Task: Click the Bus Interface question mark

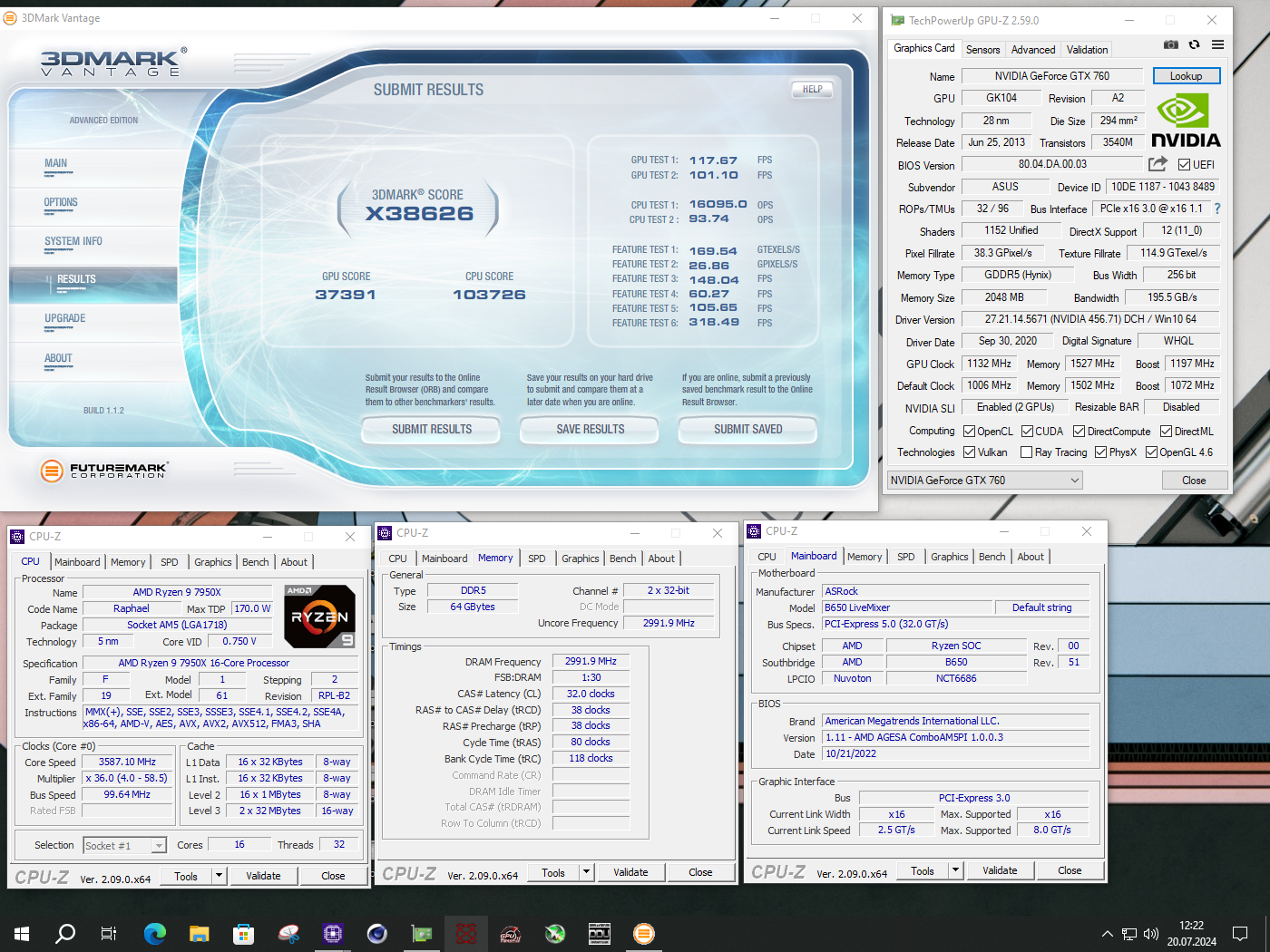Action: pos(1217,209)
